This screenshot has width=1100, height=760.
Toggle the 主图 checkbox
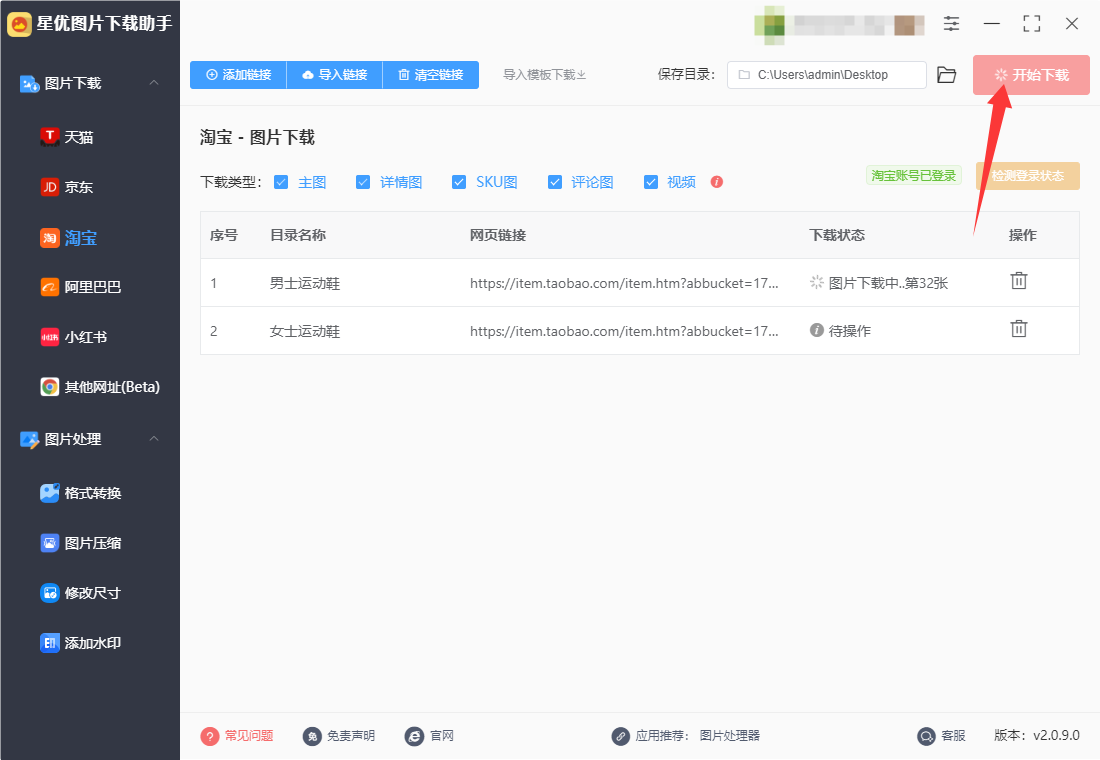(281, 182)
